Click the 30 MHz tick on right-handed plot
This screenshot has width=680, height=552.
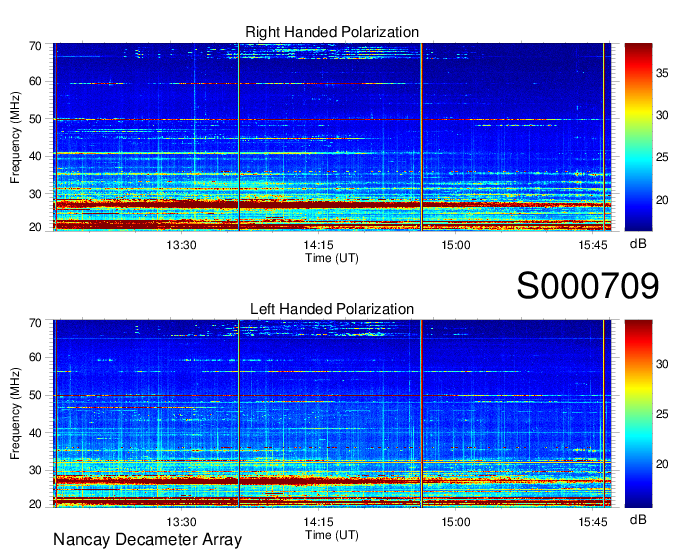(35, 194)
